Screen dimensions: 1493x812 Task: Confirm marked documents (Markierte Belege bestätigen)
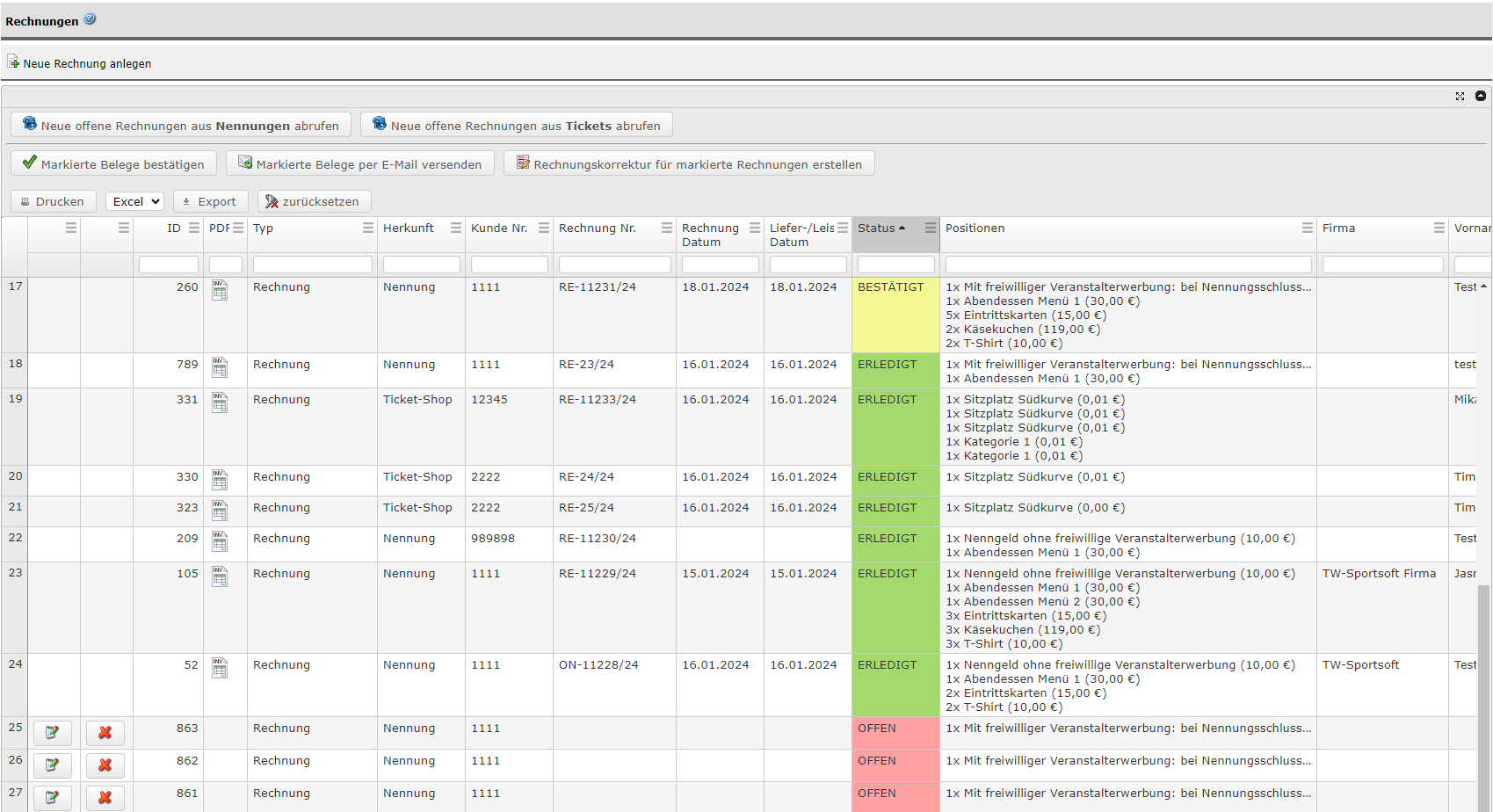coord(113,163)
